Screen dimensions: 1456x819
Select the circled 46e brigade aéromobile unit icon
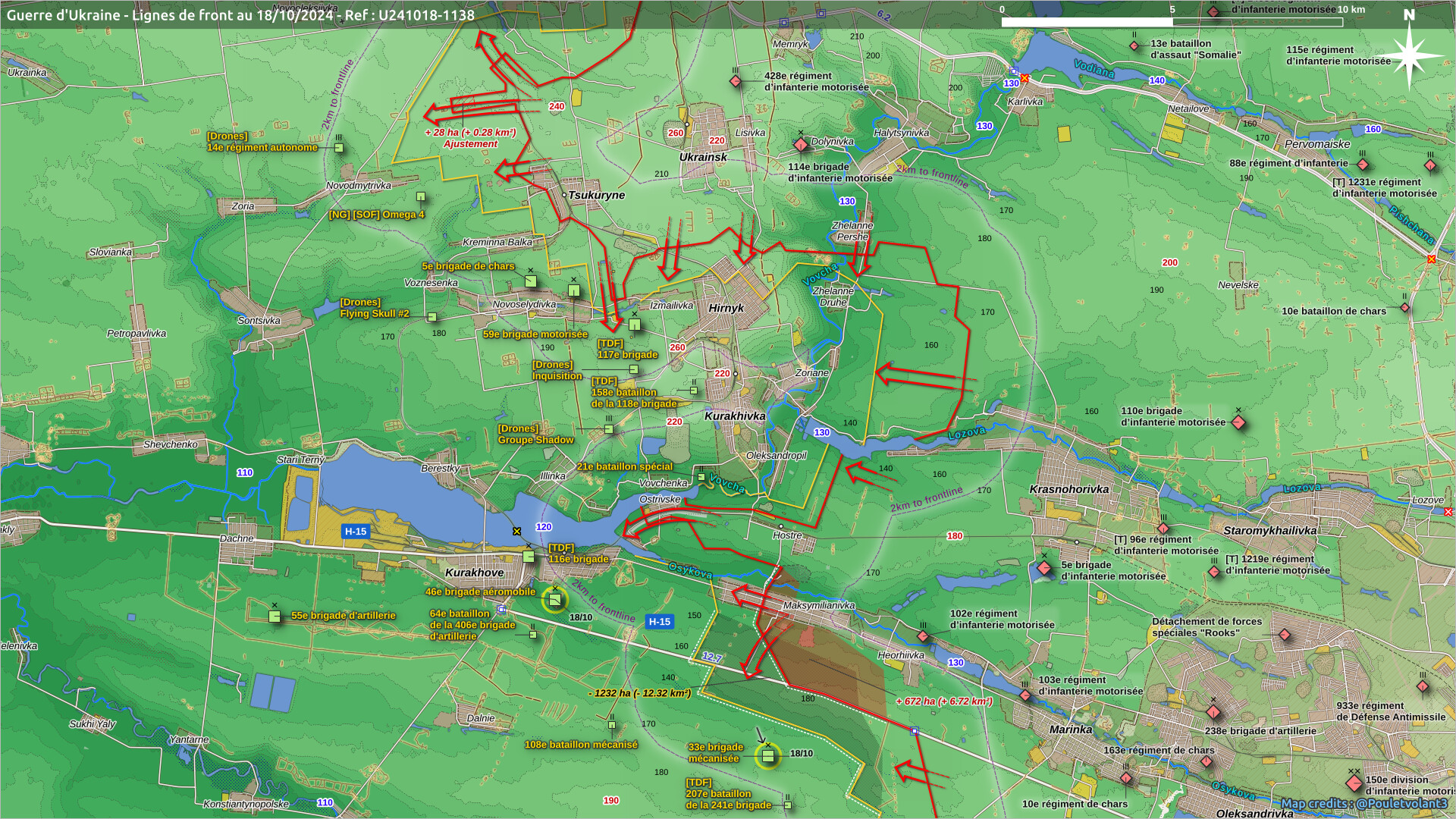pyautogui.click(x=555, y=601)
